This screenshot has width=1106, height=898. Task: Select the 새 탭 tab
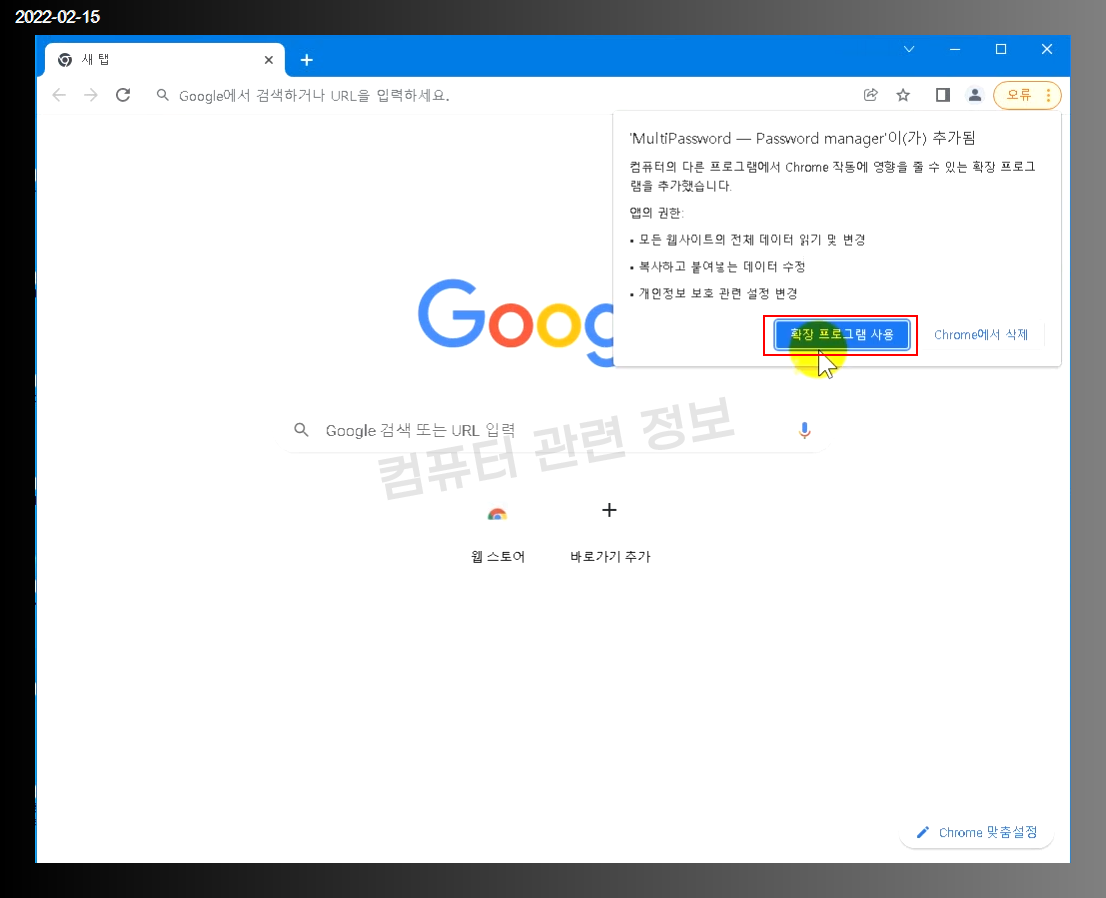click(165, 60)
